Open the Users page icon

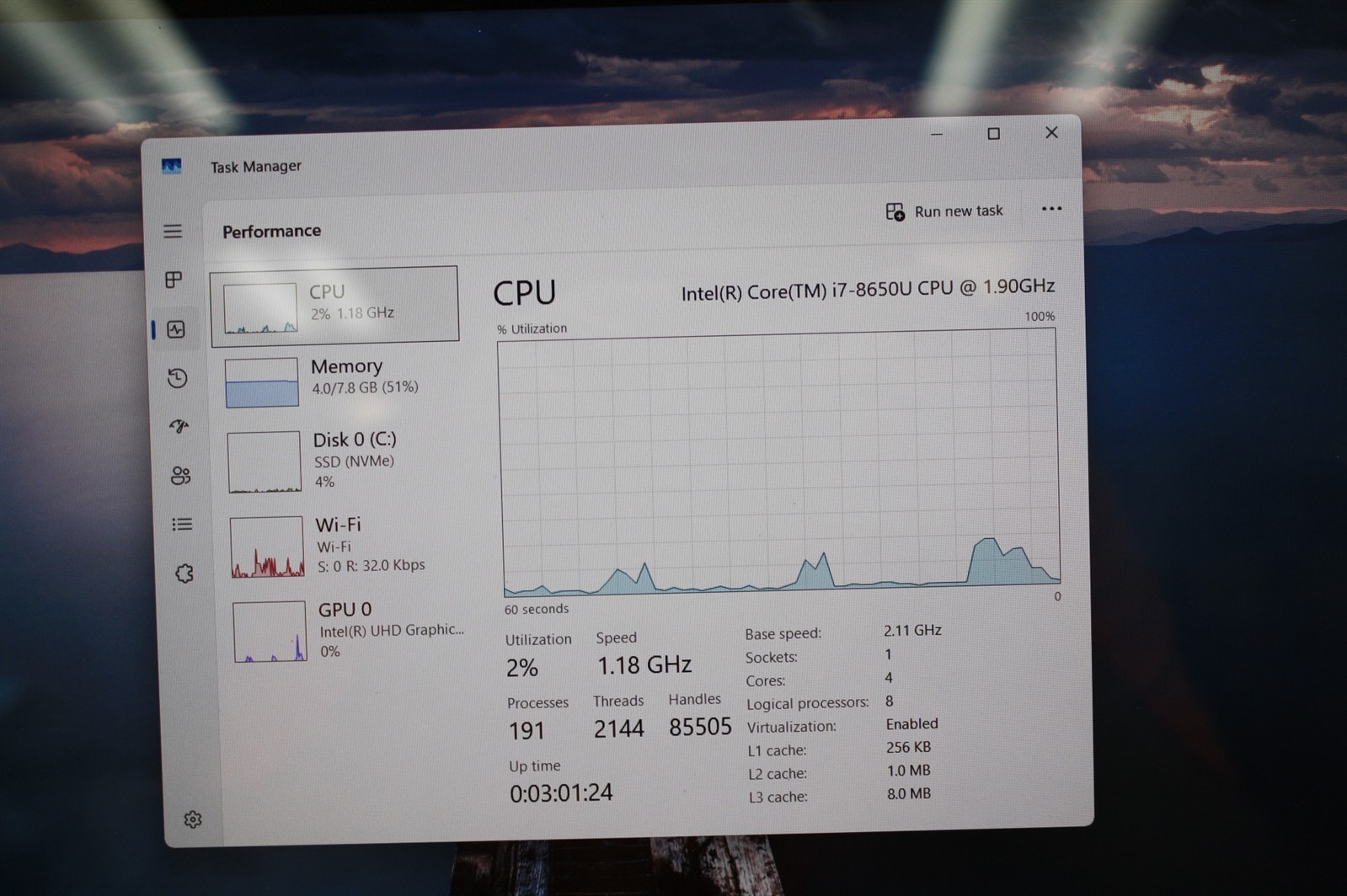[x=180, y=476]
